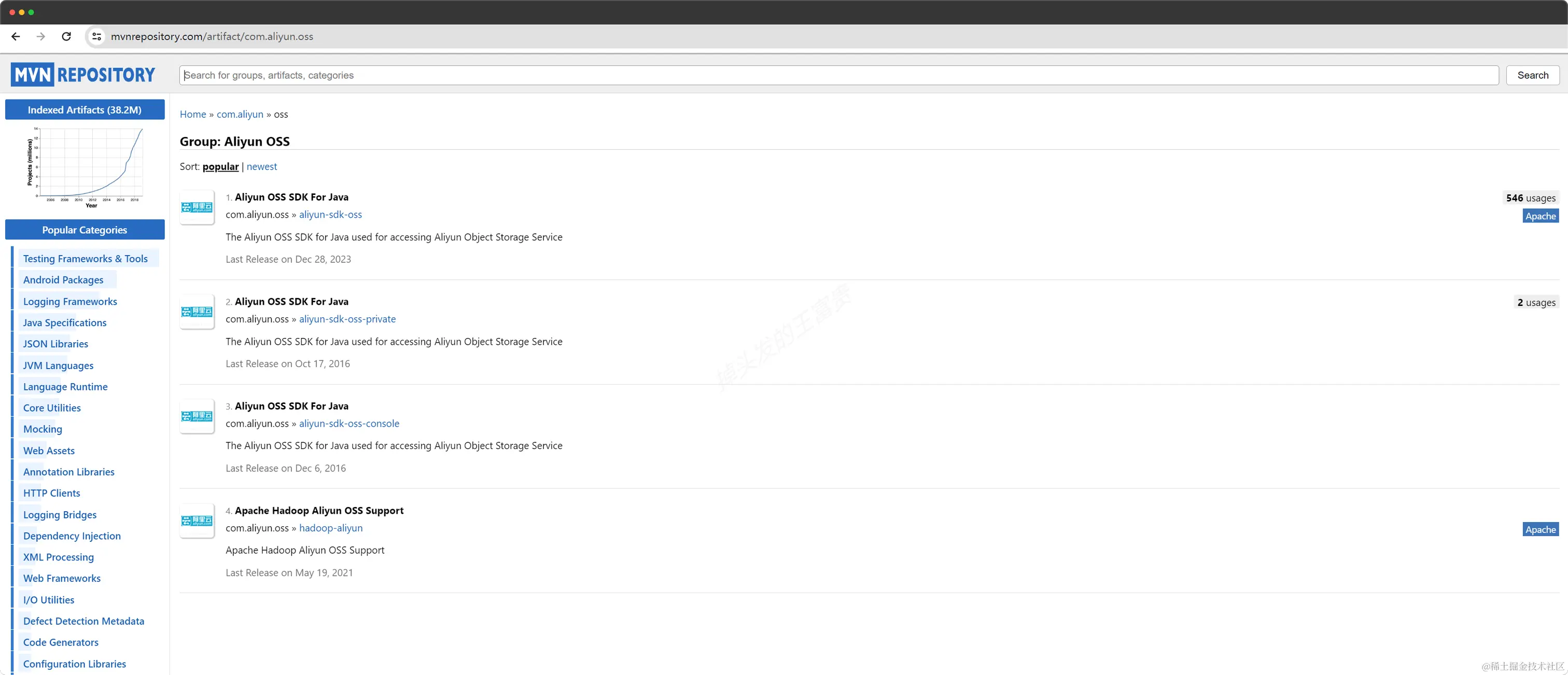Click the MVN Repository logo
The height and width of the screenshot is (675, 1568).
tap(83, 74)
